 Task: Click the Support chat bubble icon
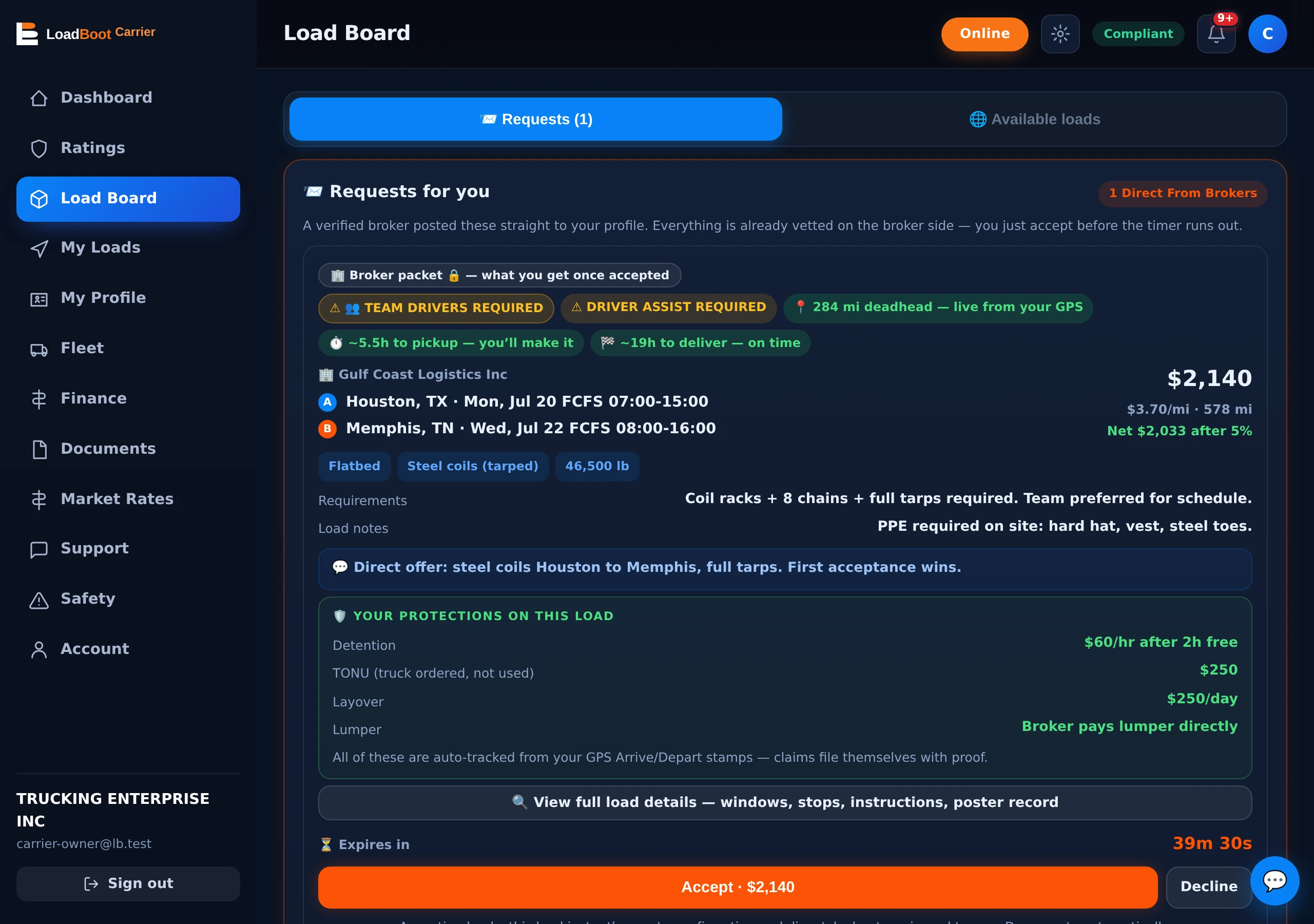pyautogui.click(x=39, y=550)
